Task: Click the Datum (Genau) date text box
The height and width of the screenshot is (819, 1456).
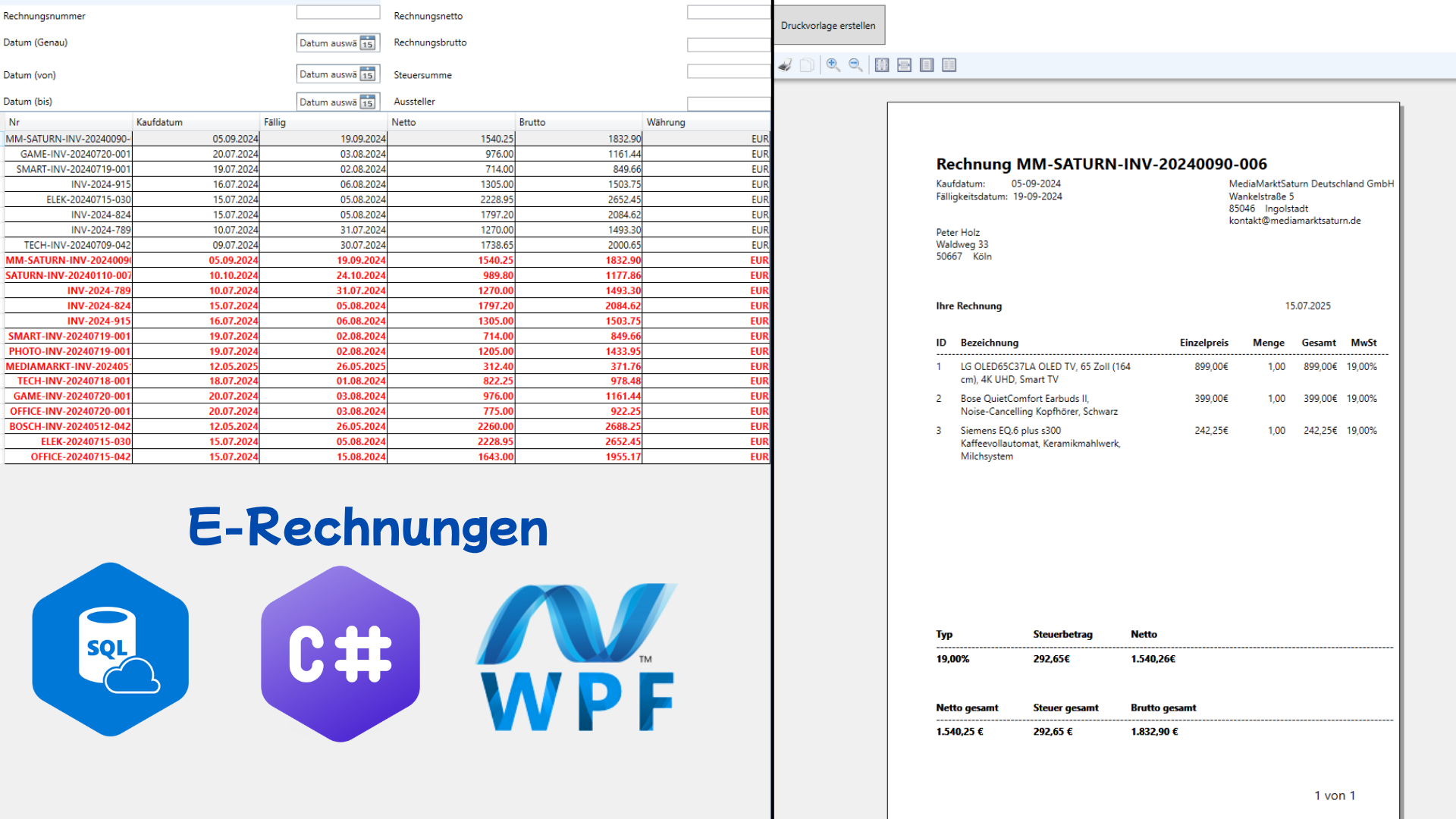Action: pyautogui.click(x=328, y=43)
